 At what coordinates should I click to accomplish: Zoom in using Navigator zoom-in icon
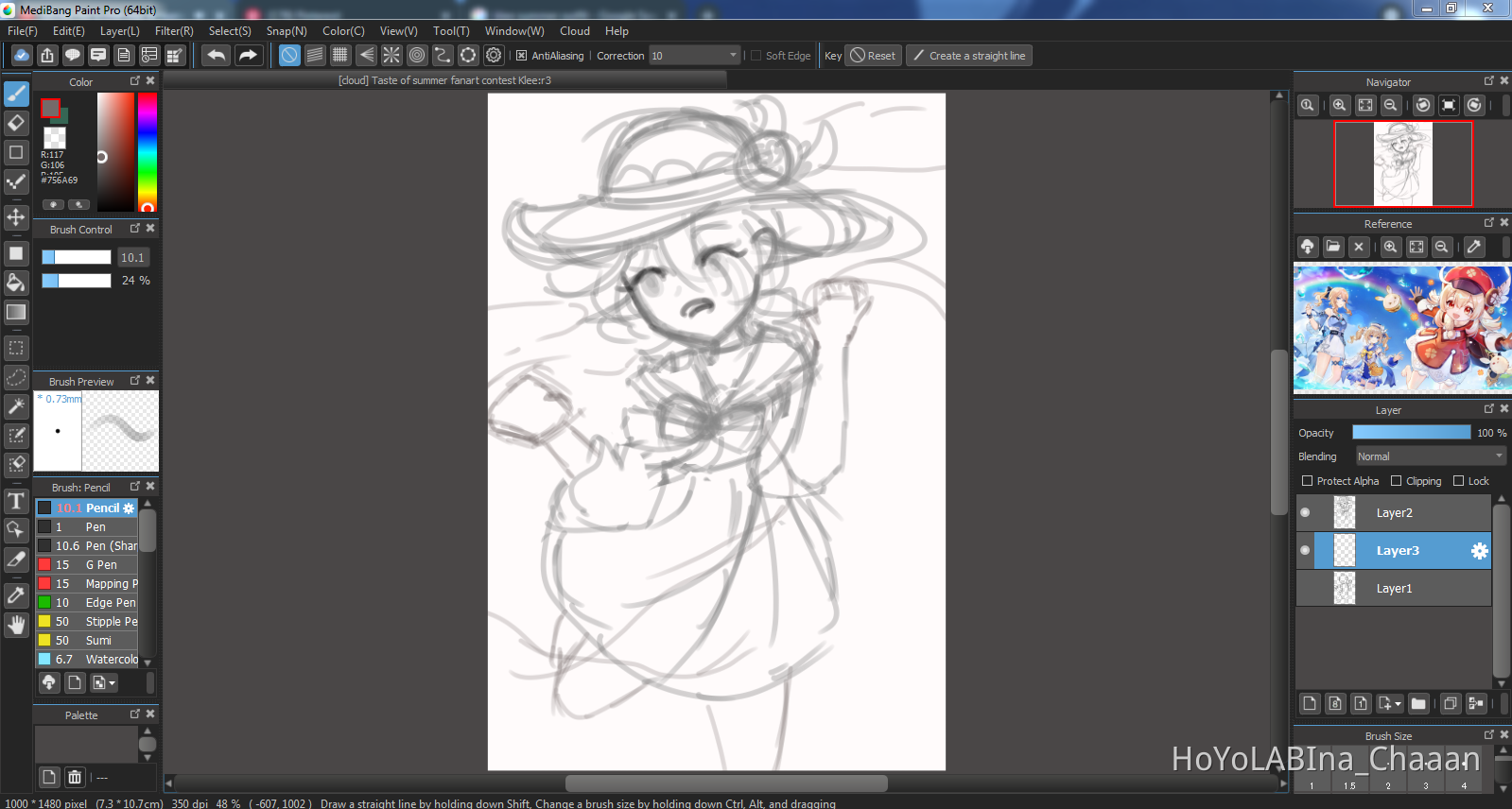pos(1339,105)
